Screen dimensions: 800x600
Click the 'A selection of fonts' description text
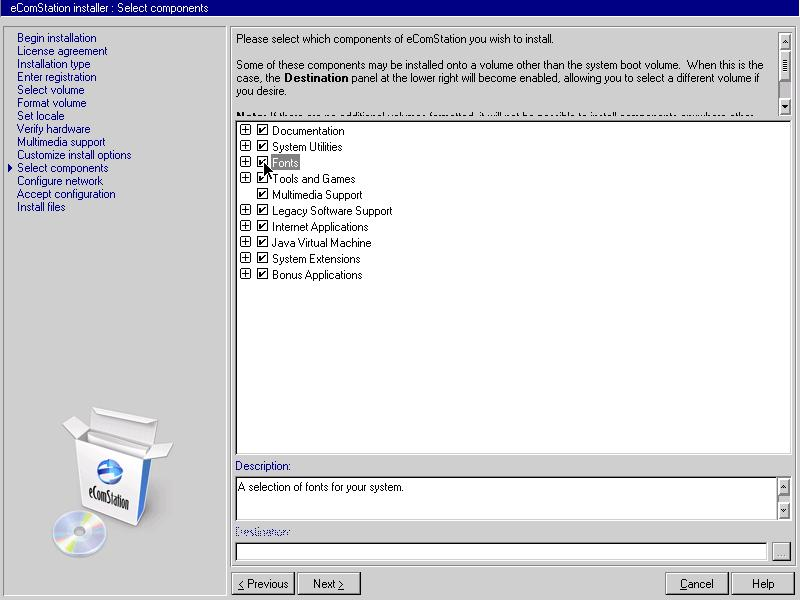320,487
